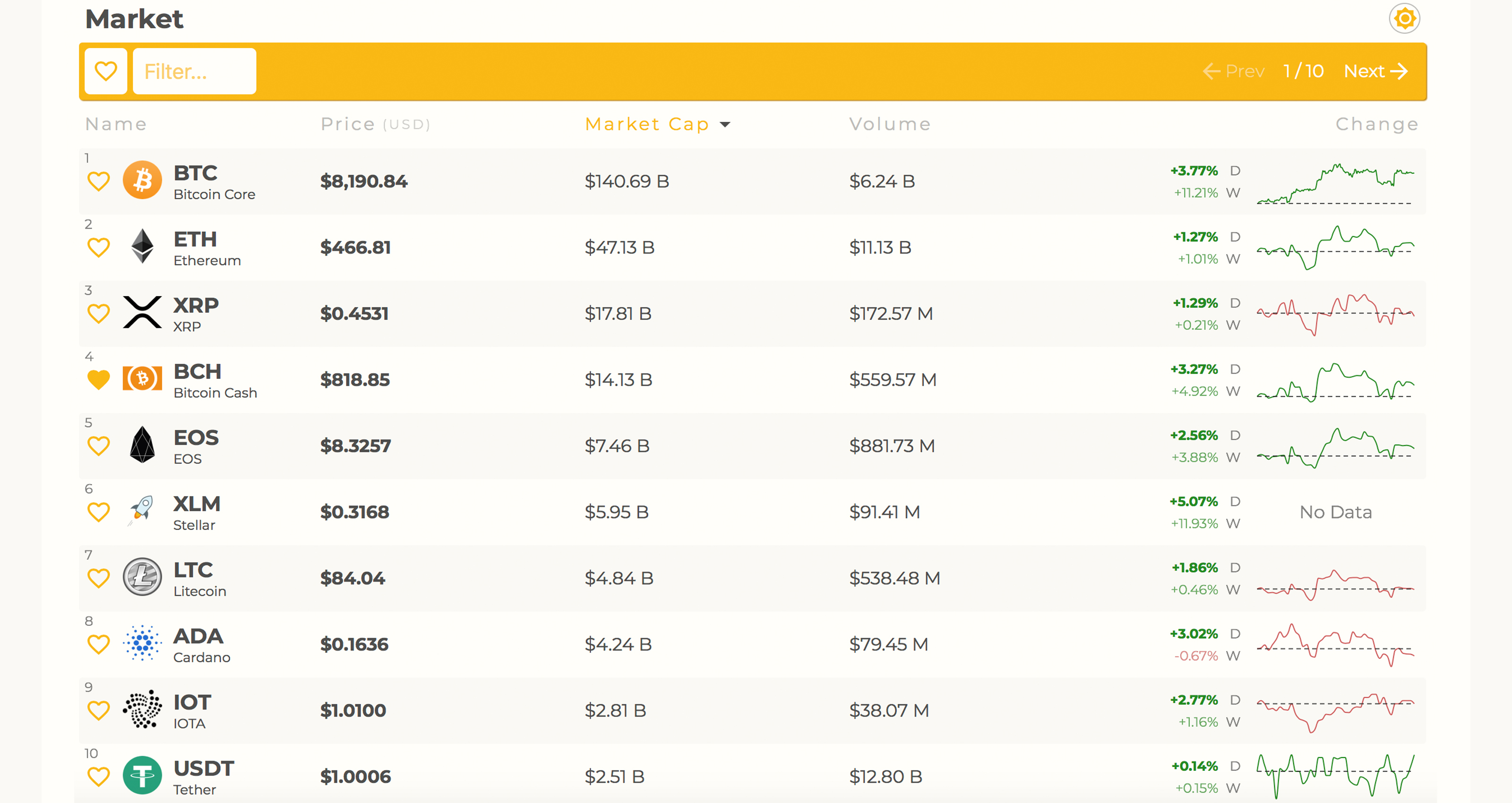Screen dimensions: 1512x803
Task: Click the Tether green logo icon
Action: [x=142, y=776]
